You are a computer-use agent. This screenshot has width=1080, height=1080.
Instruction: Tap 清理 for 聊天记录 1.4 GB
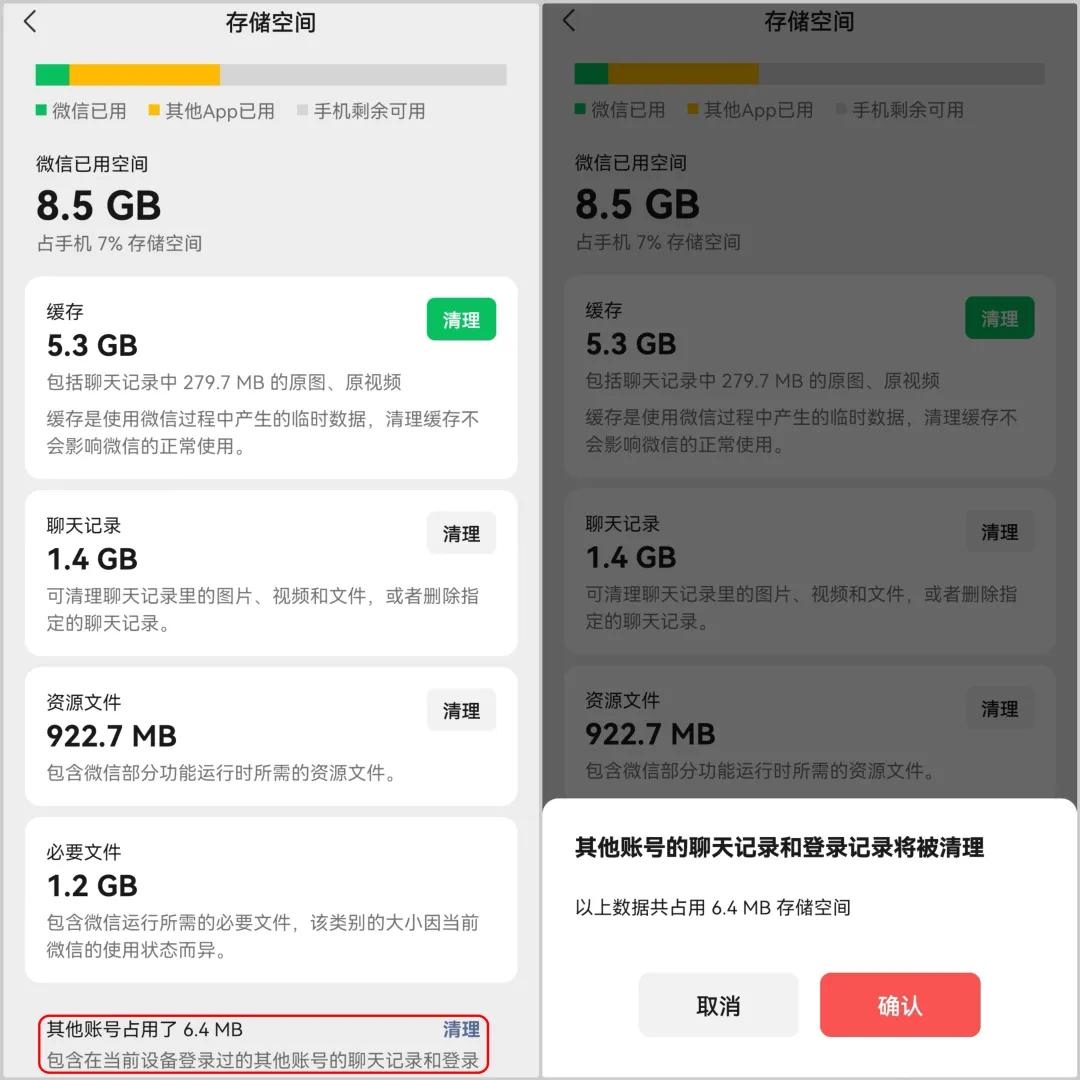(x=461, y=532)
